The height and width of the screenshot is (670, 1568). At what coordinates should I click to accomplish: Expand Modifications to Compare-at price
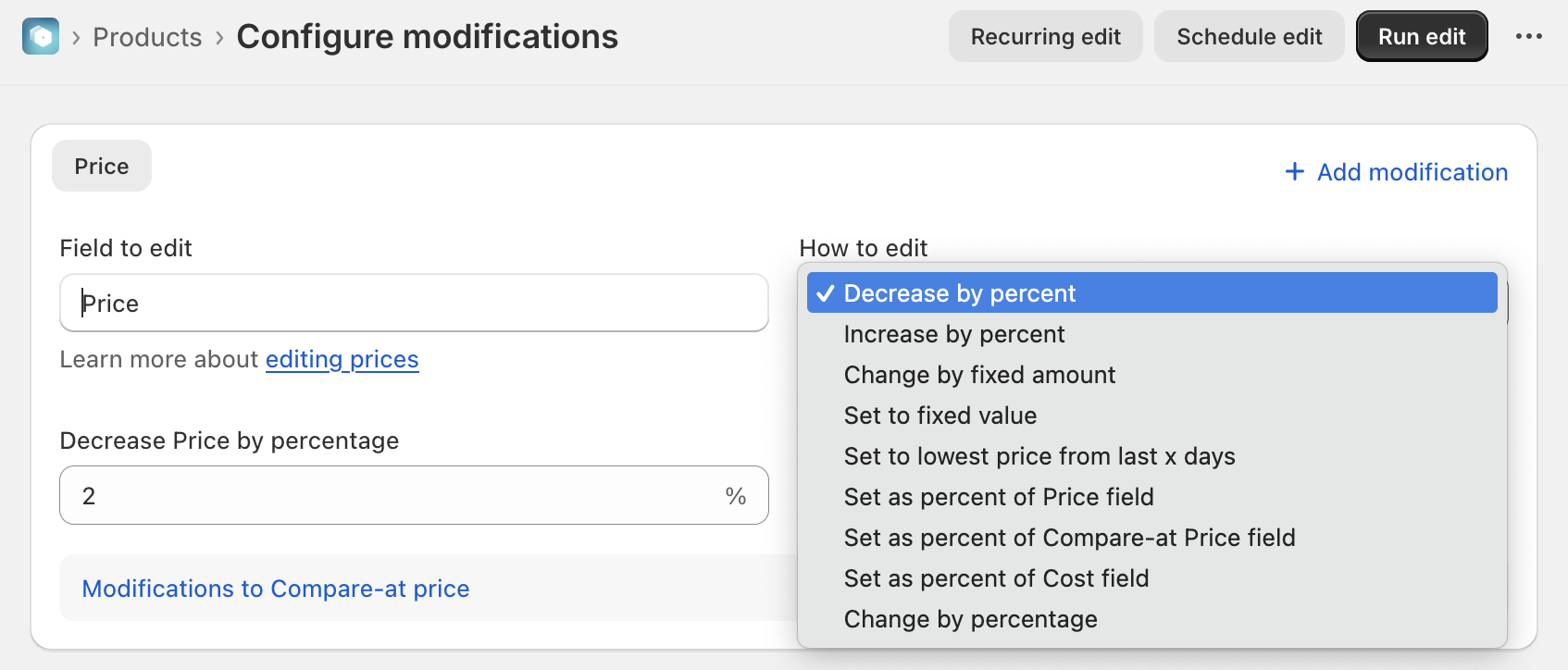(x=276, y=589)
